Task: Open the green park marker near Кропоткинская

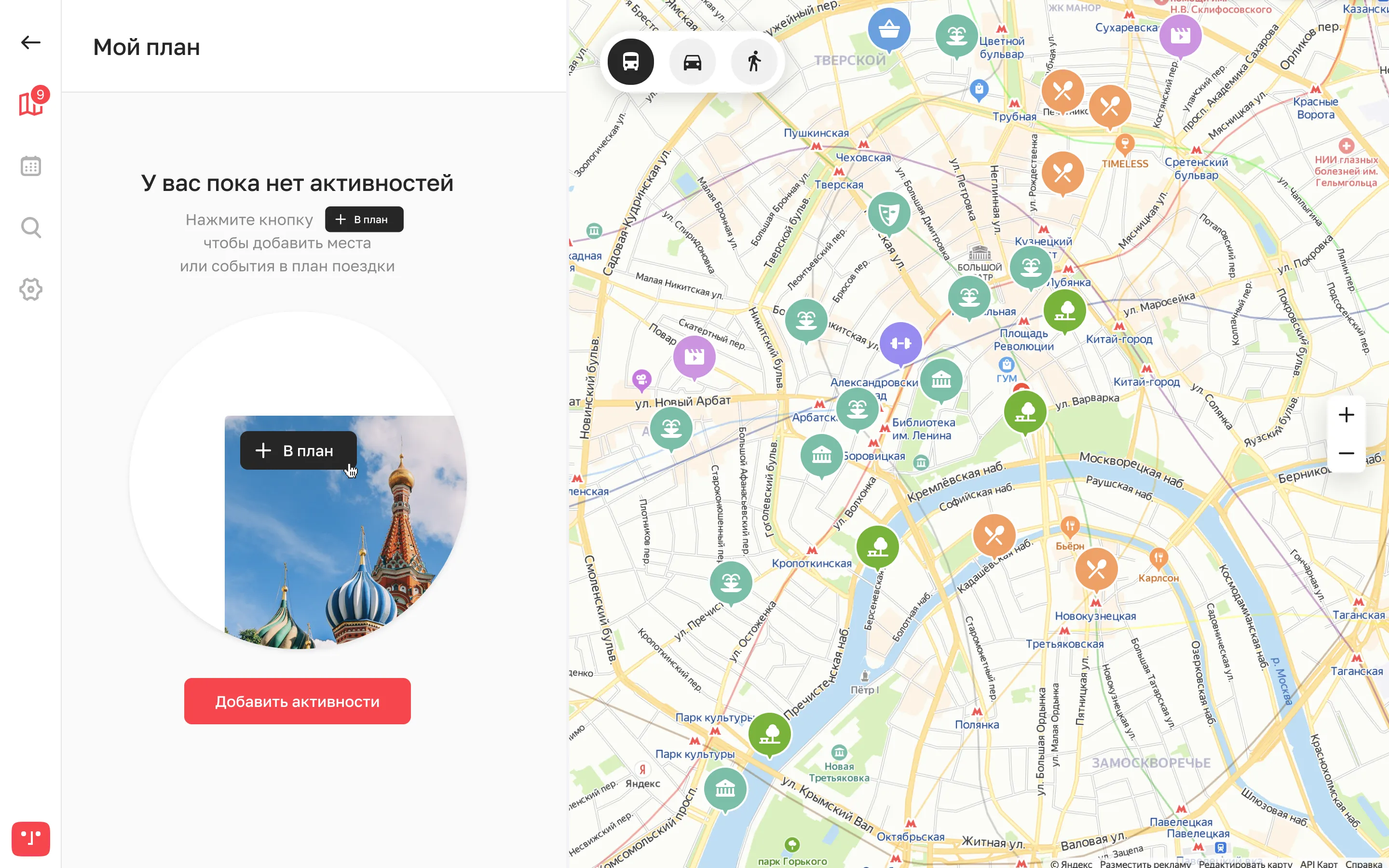Action: (878, 548)
